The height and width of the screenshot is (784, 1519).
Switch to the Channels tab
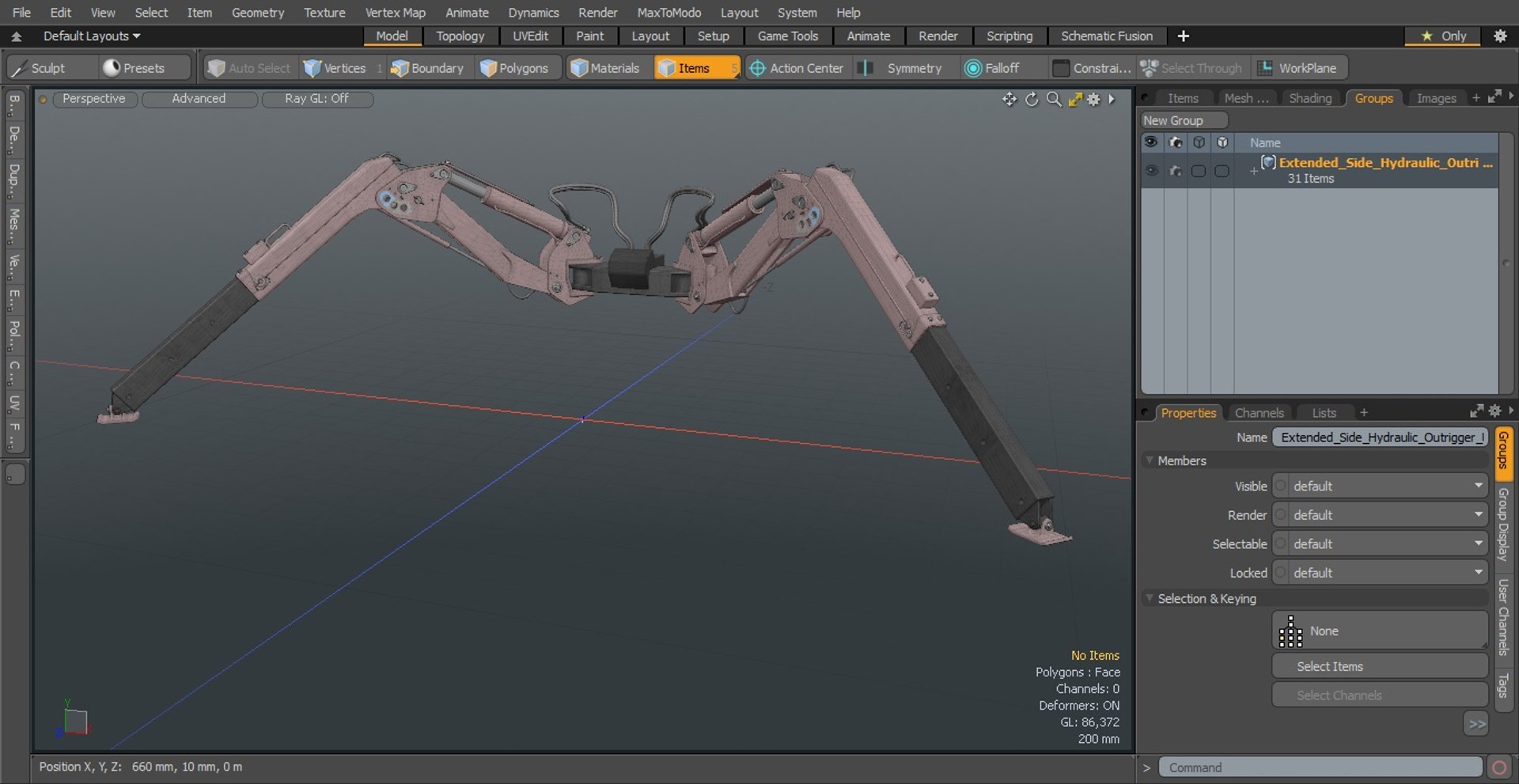point(1259,413)
